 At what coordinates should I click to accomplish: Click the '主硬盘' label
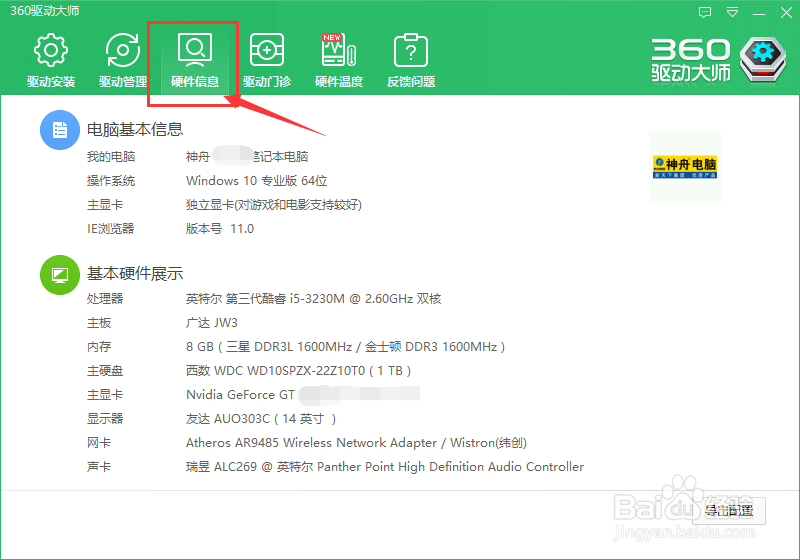coord(105,371)
